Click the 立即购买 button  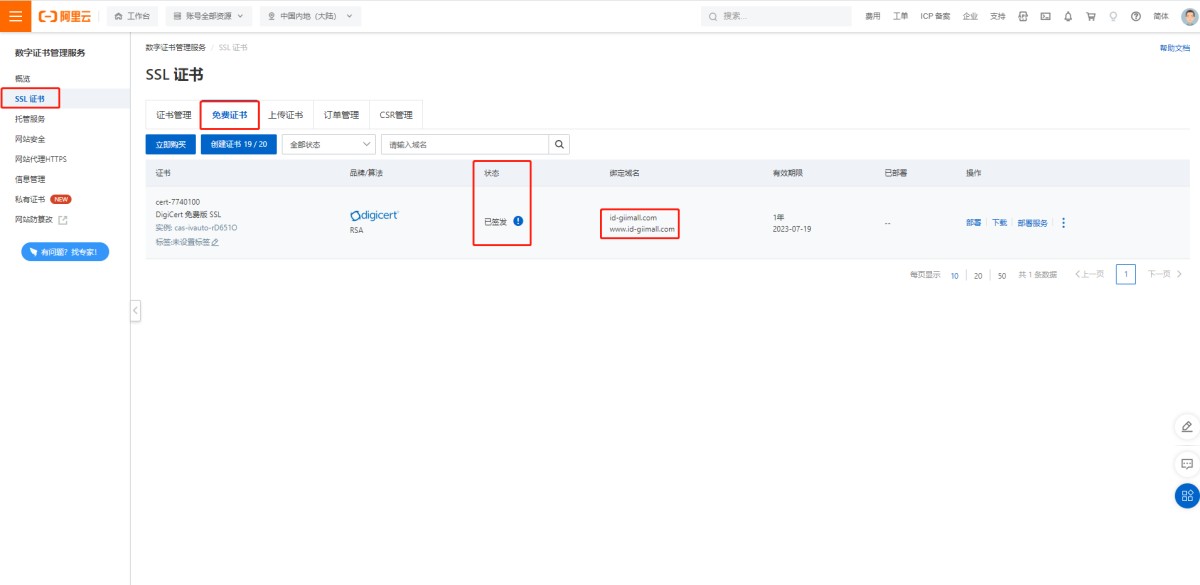tap(171, 145)
